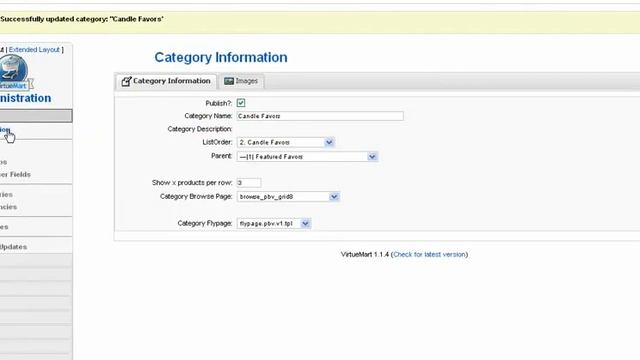This screenshot has height=360, width=640.
Task: Click Check for latest version link
Action: tap(429, 254)
